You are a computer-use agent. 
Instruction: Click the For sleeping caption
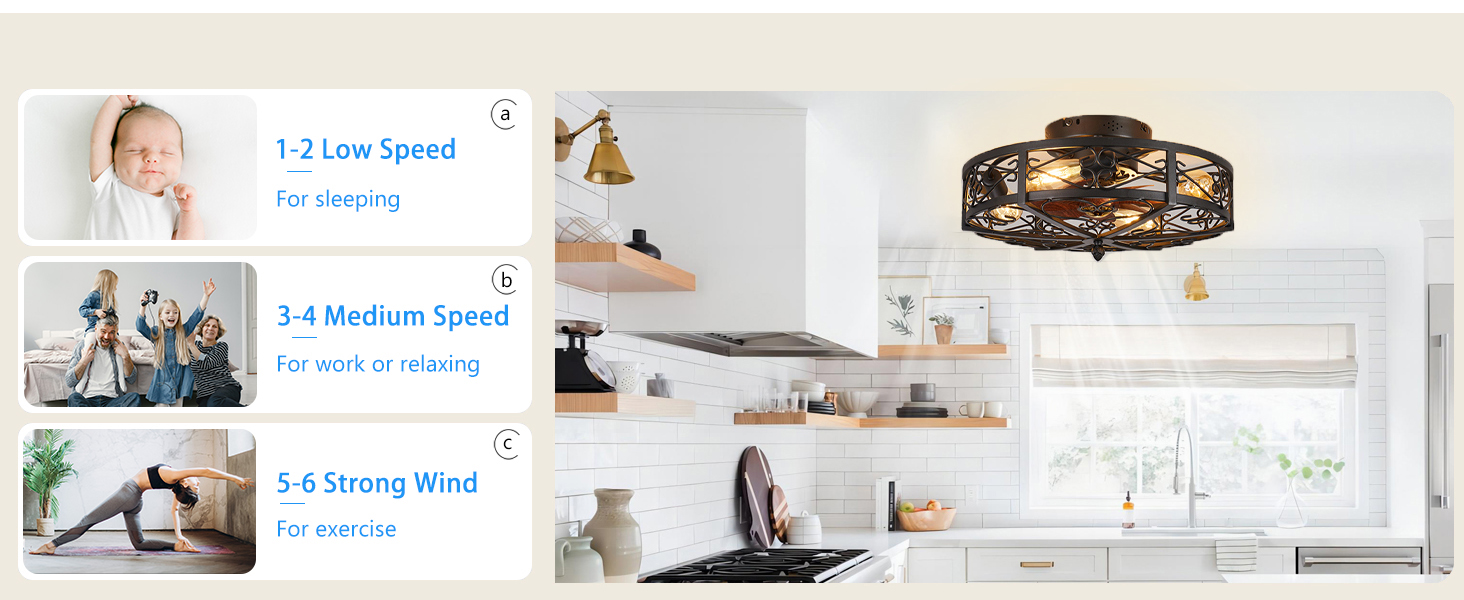pos(338,199)
